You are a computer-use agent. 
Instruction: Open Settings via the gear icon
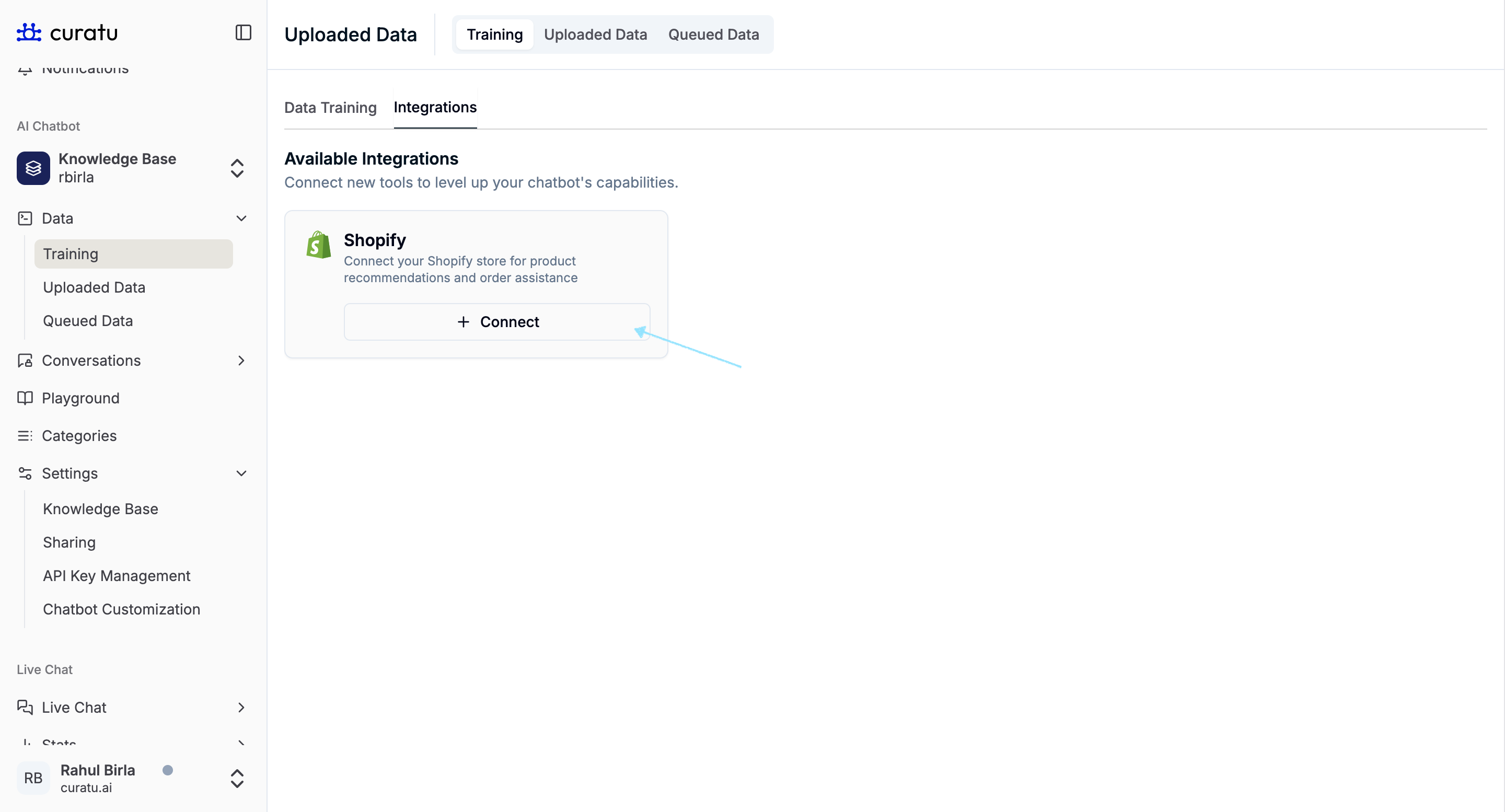[25, 473]
